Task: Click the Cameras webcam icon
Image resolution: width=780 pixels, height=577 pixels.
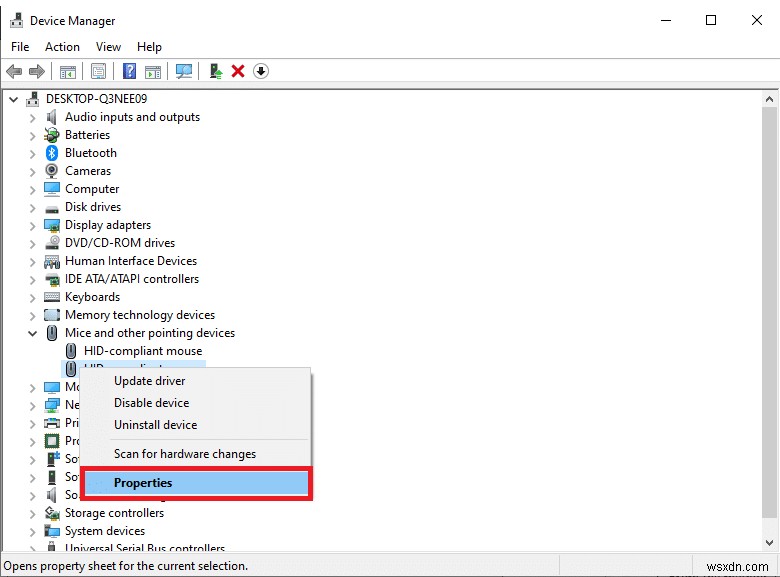Action: [x=51, y=171]
